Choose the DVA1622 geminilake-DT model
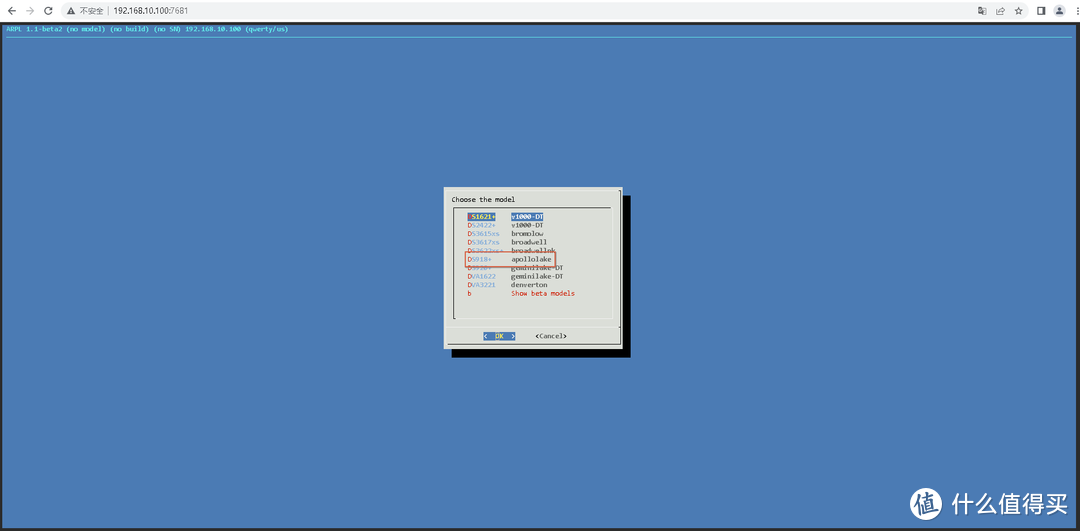Viewport: 1080px width, 531px height. [515, 276]
